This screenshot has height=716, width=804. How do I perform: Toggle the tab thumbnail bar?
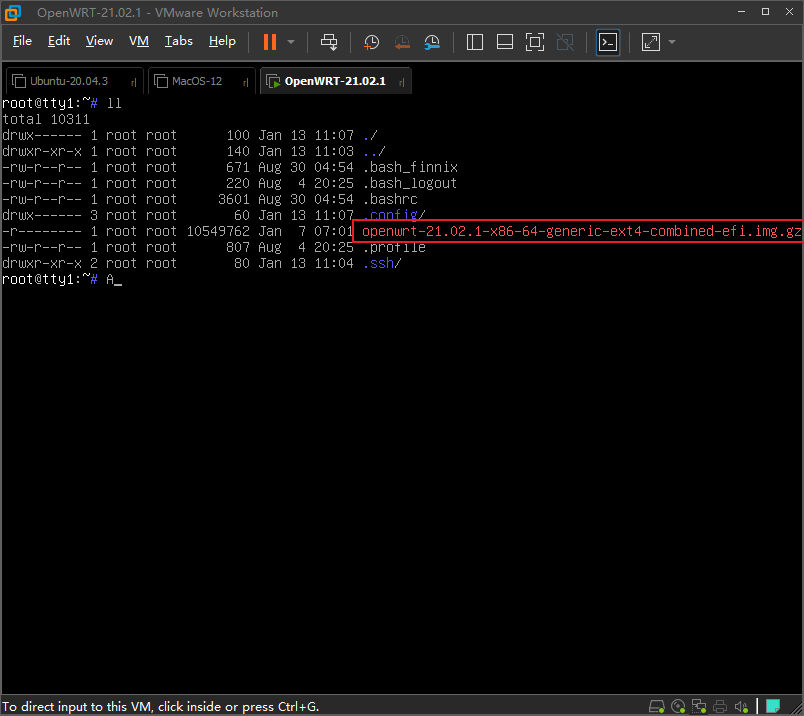point(505,42)
